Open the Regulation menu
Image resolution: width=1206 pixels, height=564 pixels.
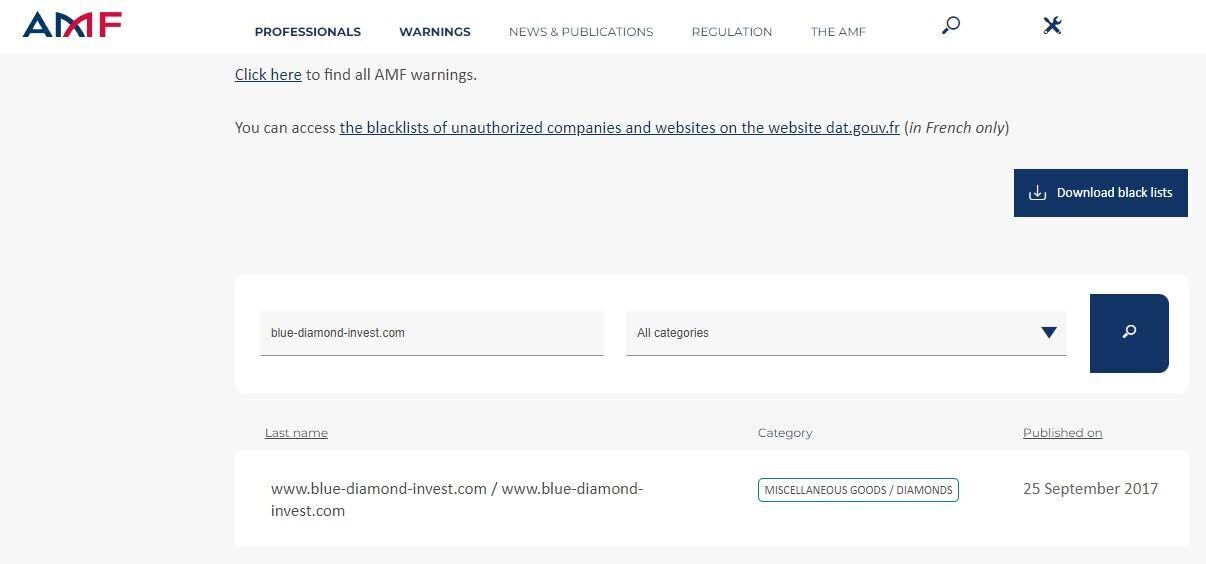(732, 32)
